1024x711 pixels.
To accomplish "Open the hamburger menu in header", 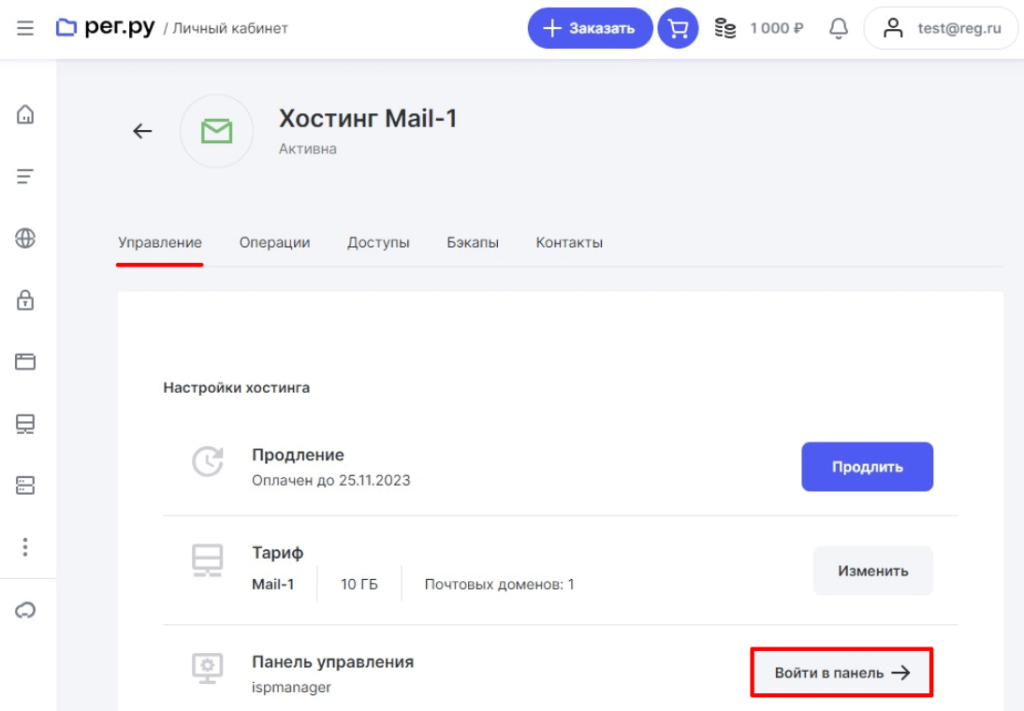I will tap(25, 28).
